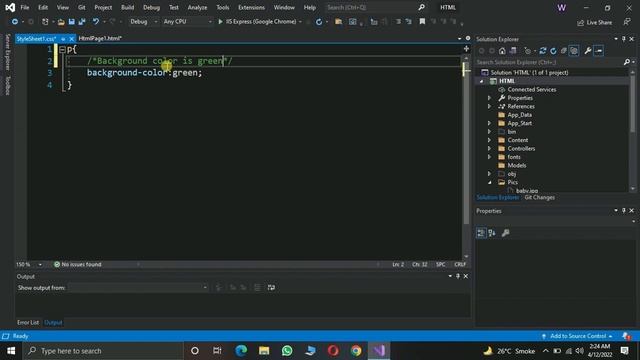Click the Solution Explorer Refresh icon
This screenshot has height=360, width=640.
tap(553, 51)
